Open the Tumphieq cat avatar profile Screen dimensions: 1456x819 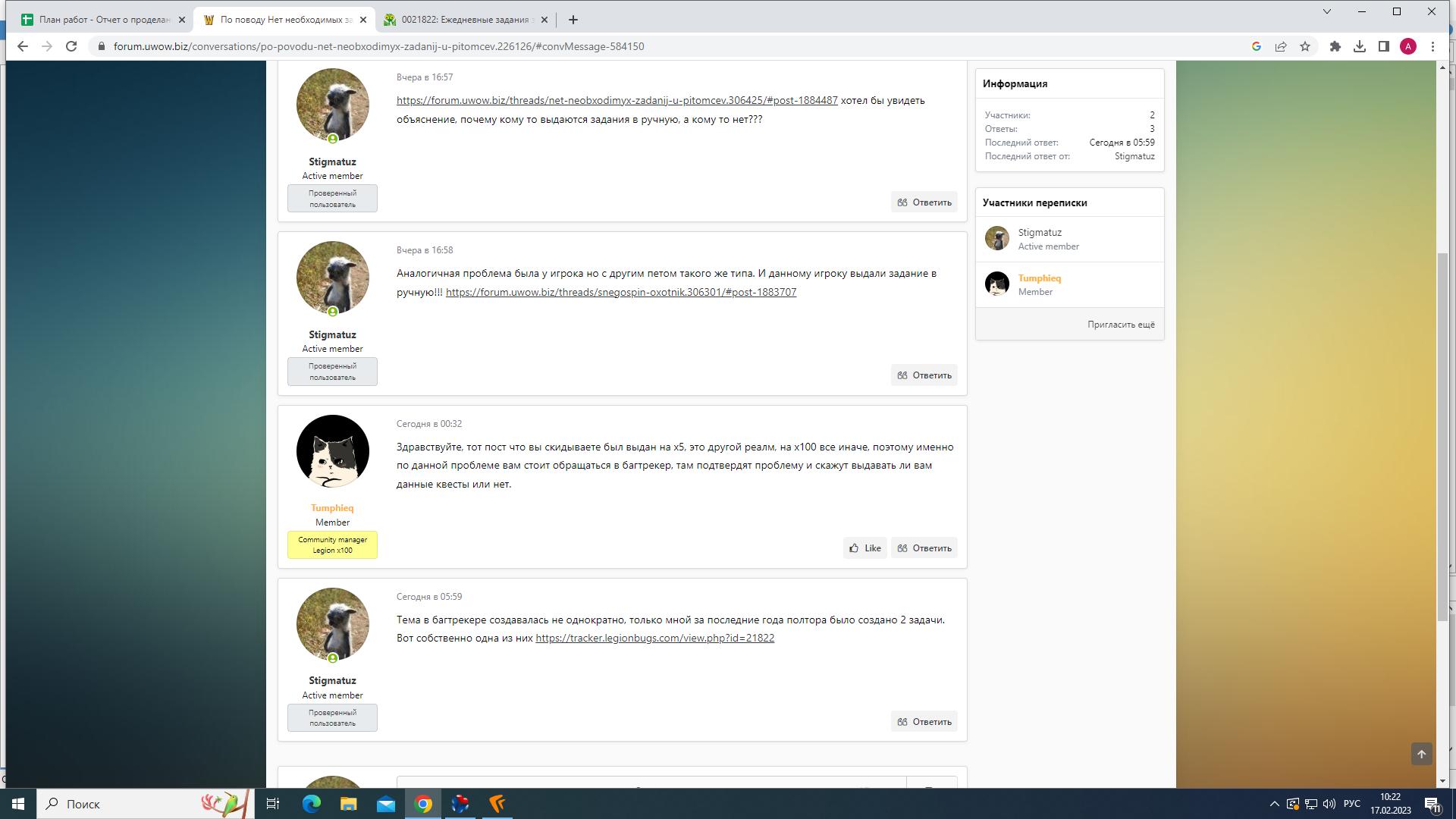pos(332,451)
